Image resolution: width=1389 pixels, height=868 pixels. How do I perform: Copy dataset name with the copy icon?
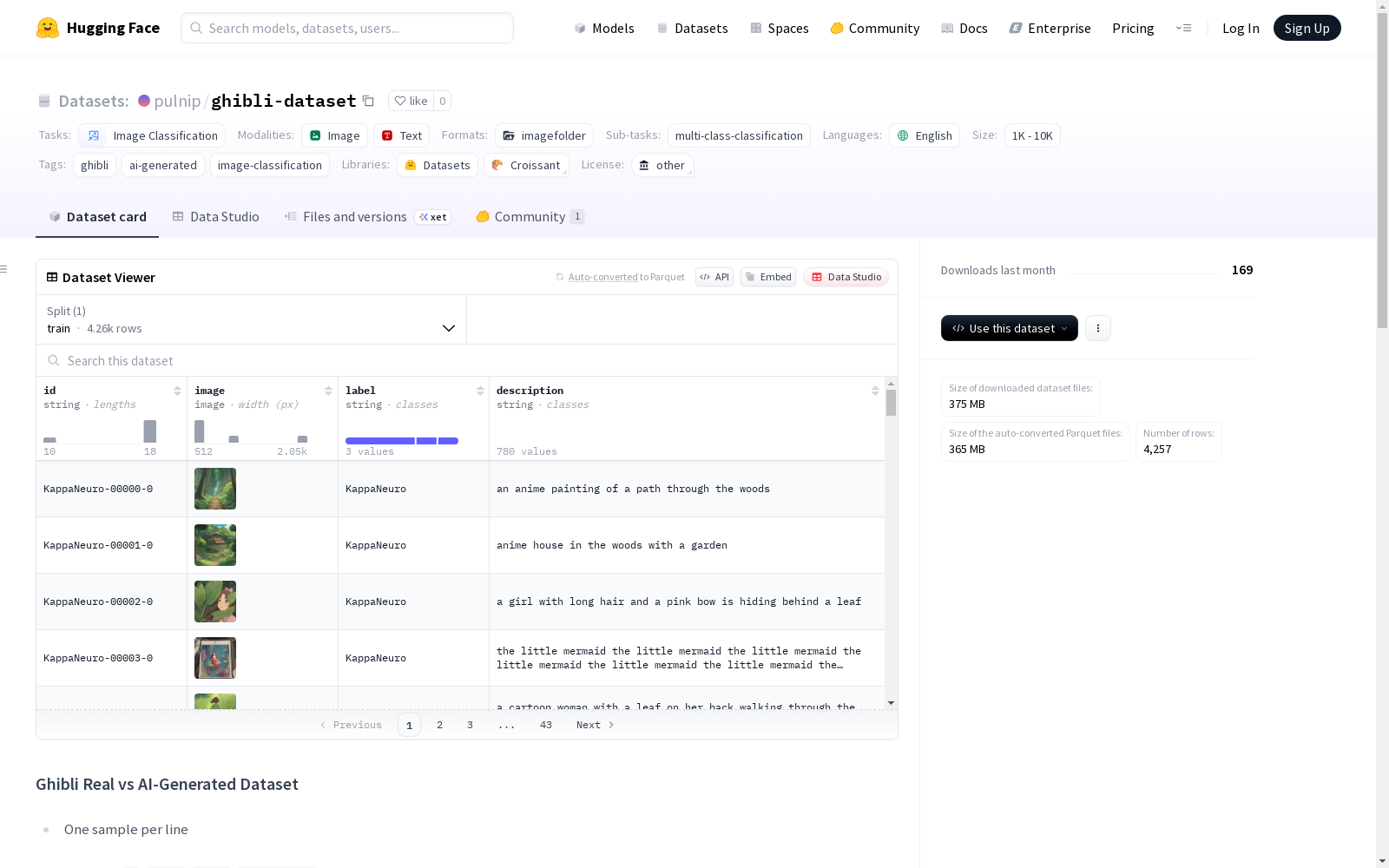(x=368, y=101)
